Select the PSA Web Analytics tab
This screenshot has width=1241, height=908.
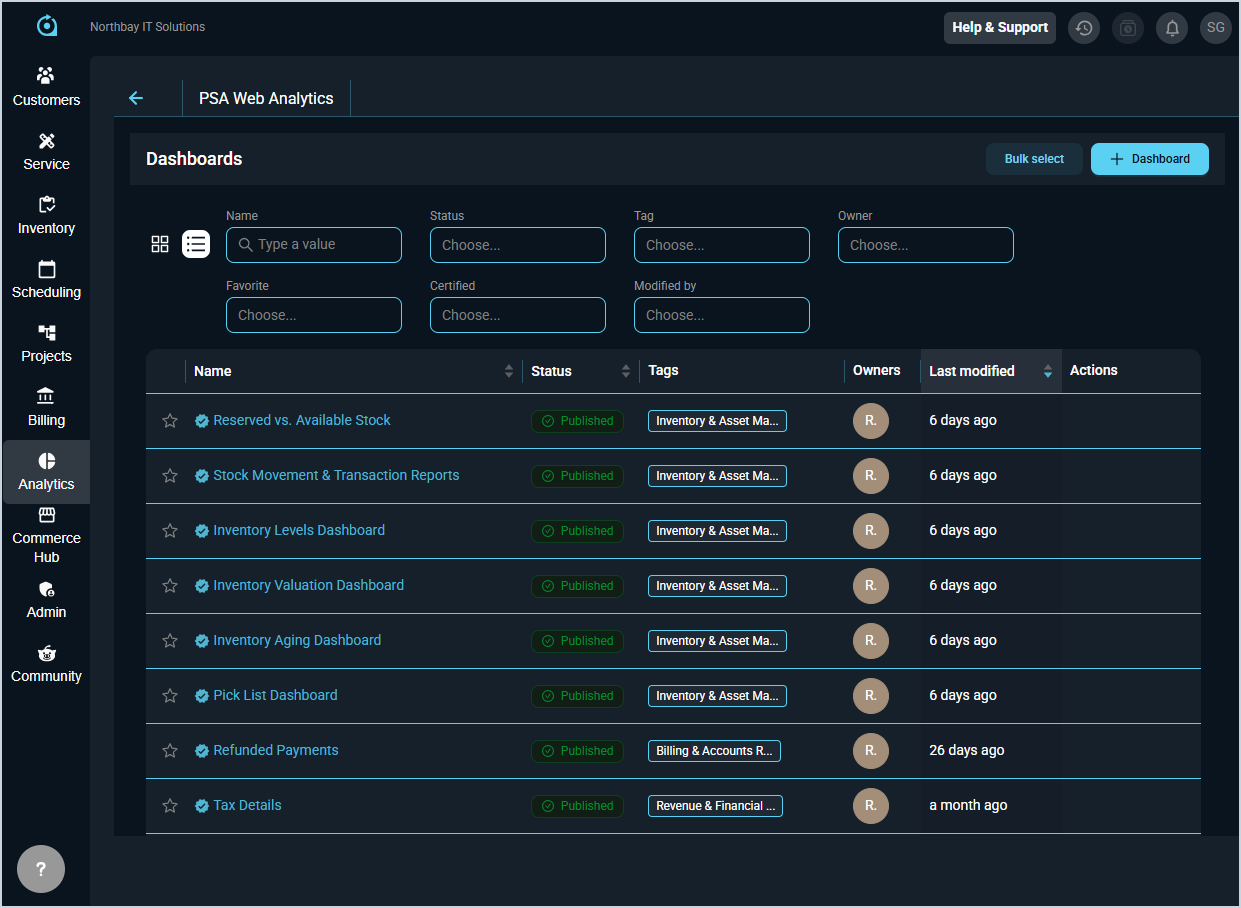pyautogui.click(x=266, y=98)
